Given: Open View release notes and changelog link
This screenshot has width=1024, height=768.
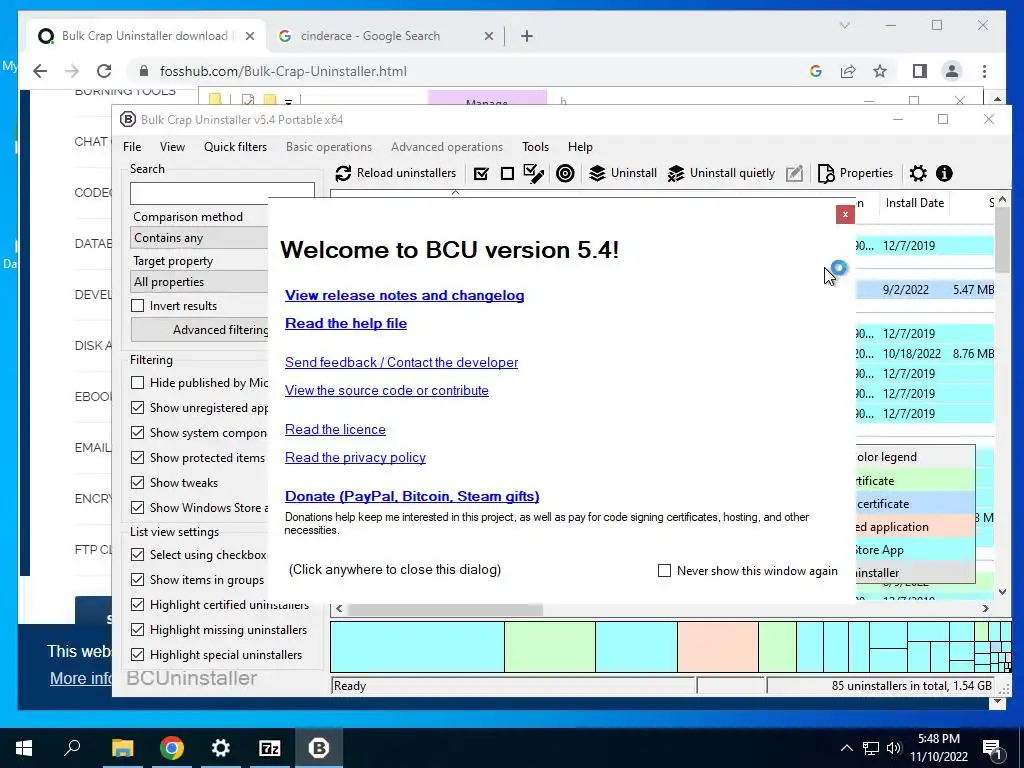Looking at the screenshot, I should pos(404,295).
